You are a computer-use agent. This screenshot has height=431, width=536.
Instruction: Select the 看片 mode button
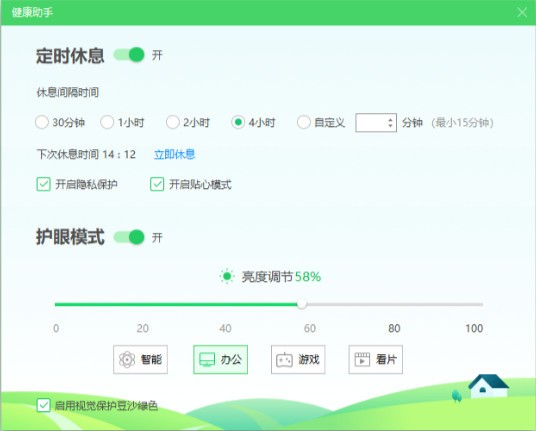point(376,360)
